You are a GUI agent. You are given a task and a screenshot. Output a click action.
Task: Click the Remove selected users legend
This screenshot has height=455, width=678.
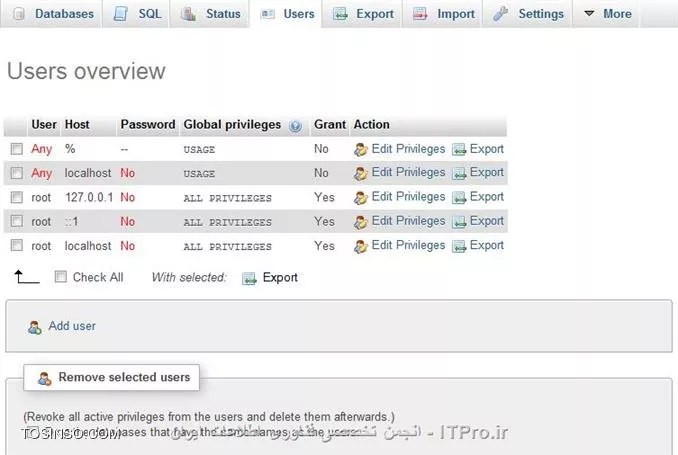pyautogui.click(x=112, y=378)
